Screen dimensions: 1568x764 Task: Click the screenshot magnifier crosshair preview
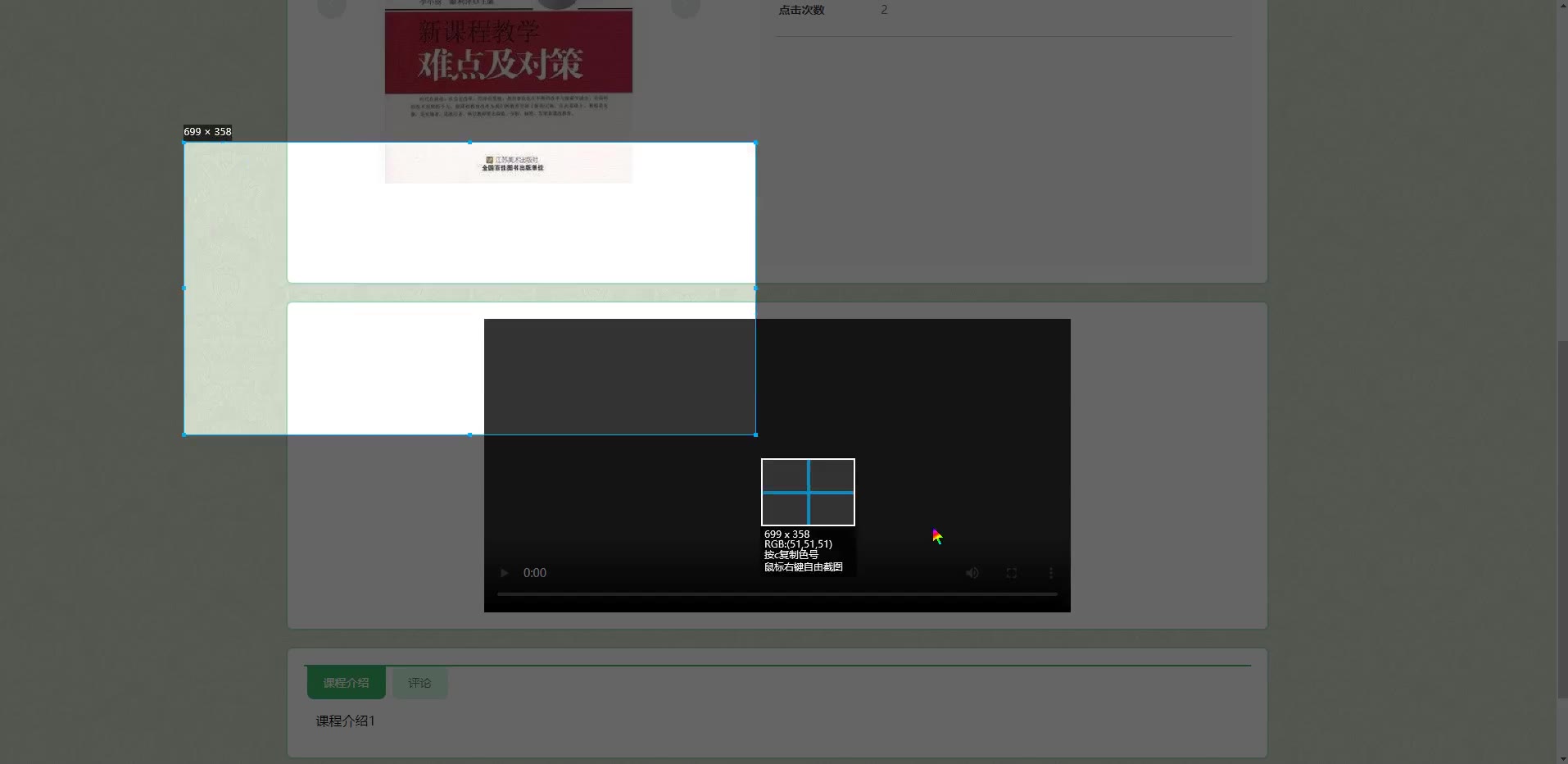(x=808, y=492)
